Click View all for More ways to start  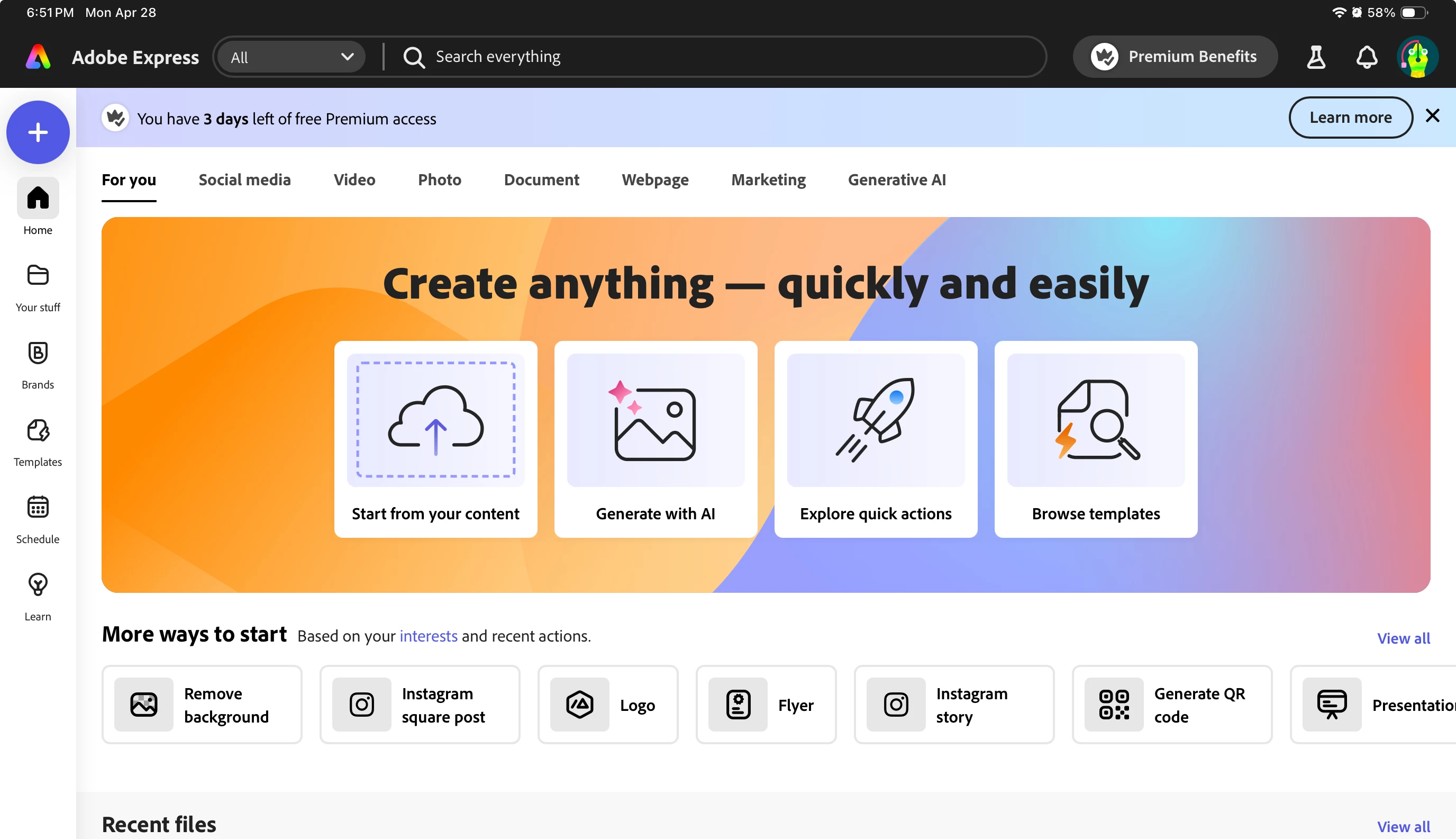coord(1403,638)
